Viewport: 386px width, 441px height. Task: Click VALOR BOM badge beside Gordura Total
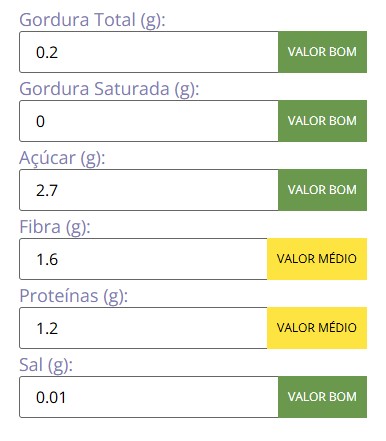(322, 52)
